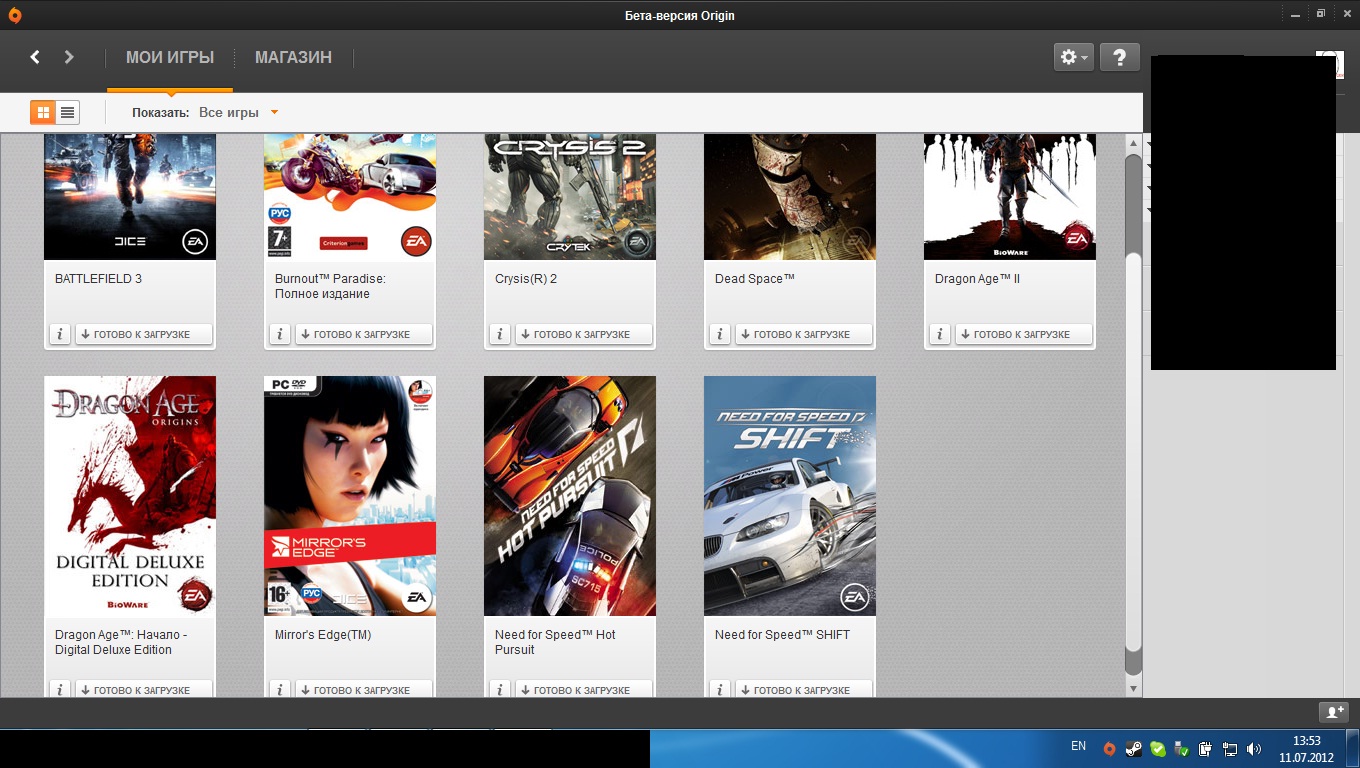Download Burnout Paradise via Готово к загрузке

(363, 334)
